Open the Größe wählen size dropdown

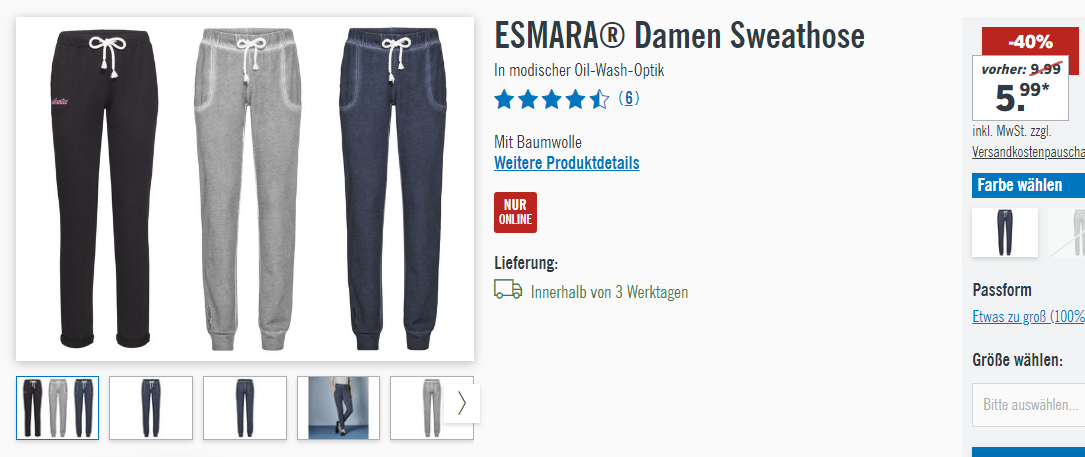[1028, 405]
